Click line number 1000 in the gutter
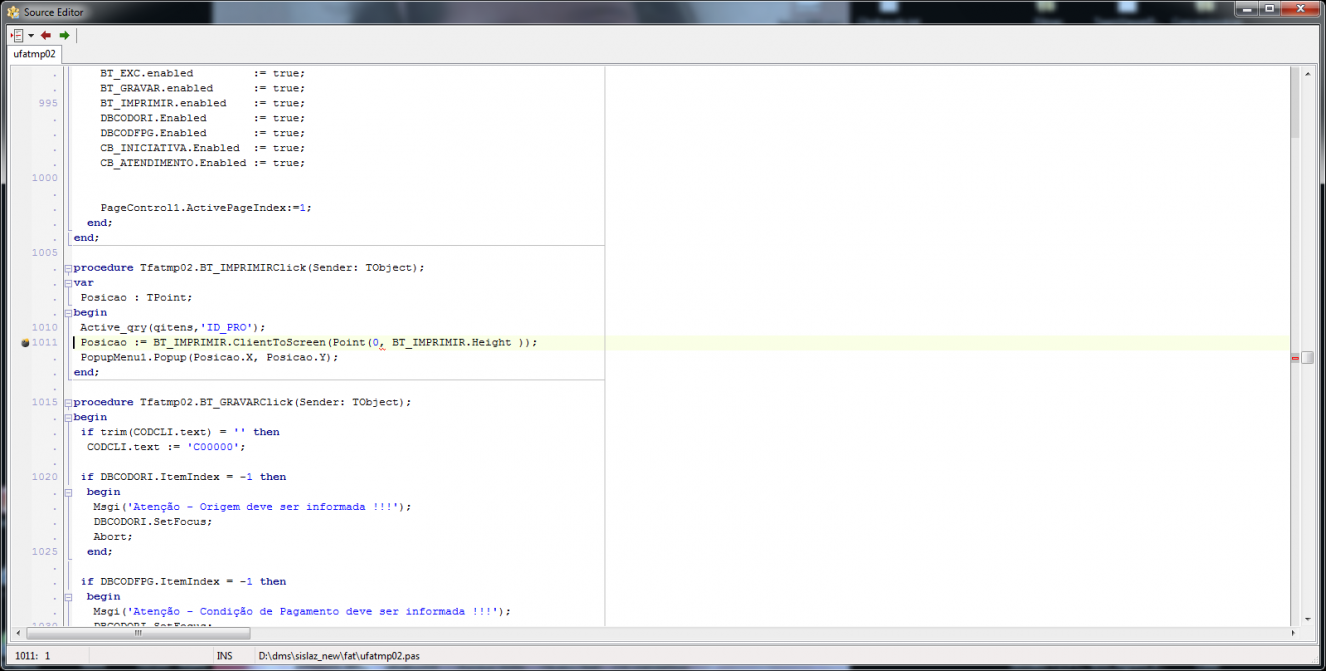Viewport: 1326px width, 671px height. [46, 178]
